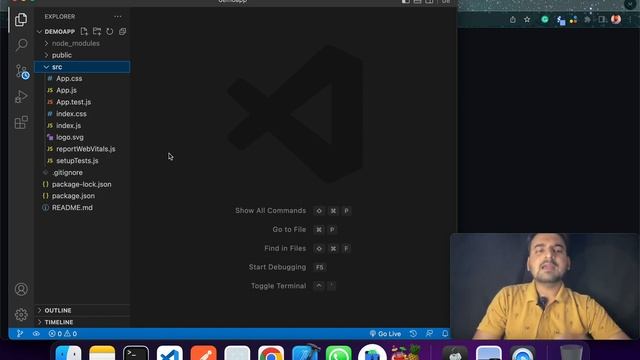Image resolution: width=640 pixels, height=360 pixels.
Task: Open Trash from the Dock
Action: [571, 353]
